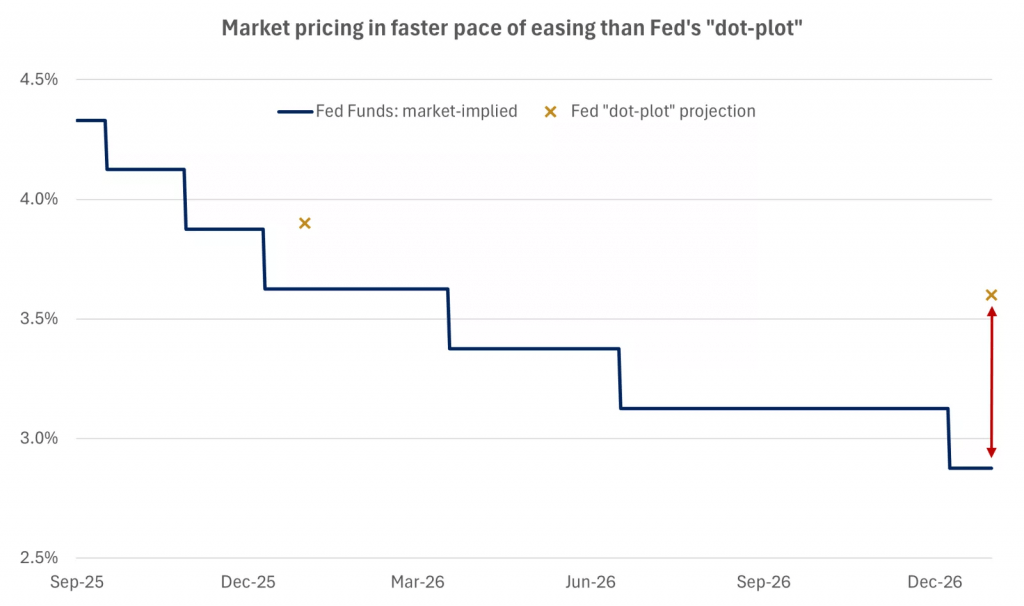This screenshot has width=1024, height=606.
Task: Click the 3.0% y-axis label
Action: coord(39,439)
